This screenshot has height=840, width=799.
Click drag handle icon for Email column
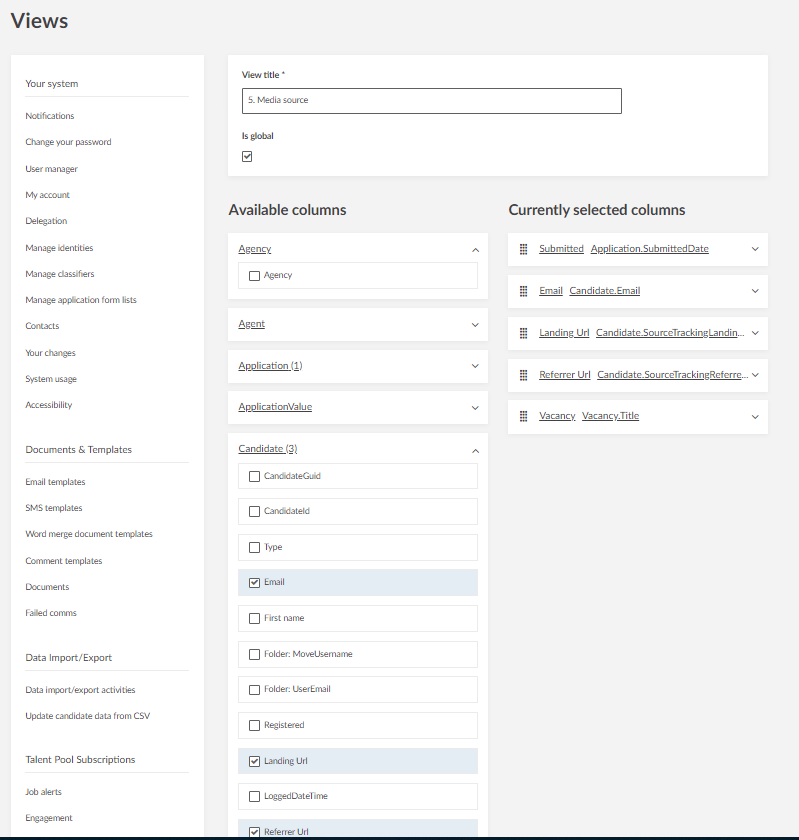[523, 291]
